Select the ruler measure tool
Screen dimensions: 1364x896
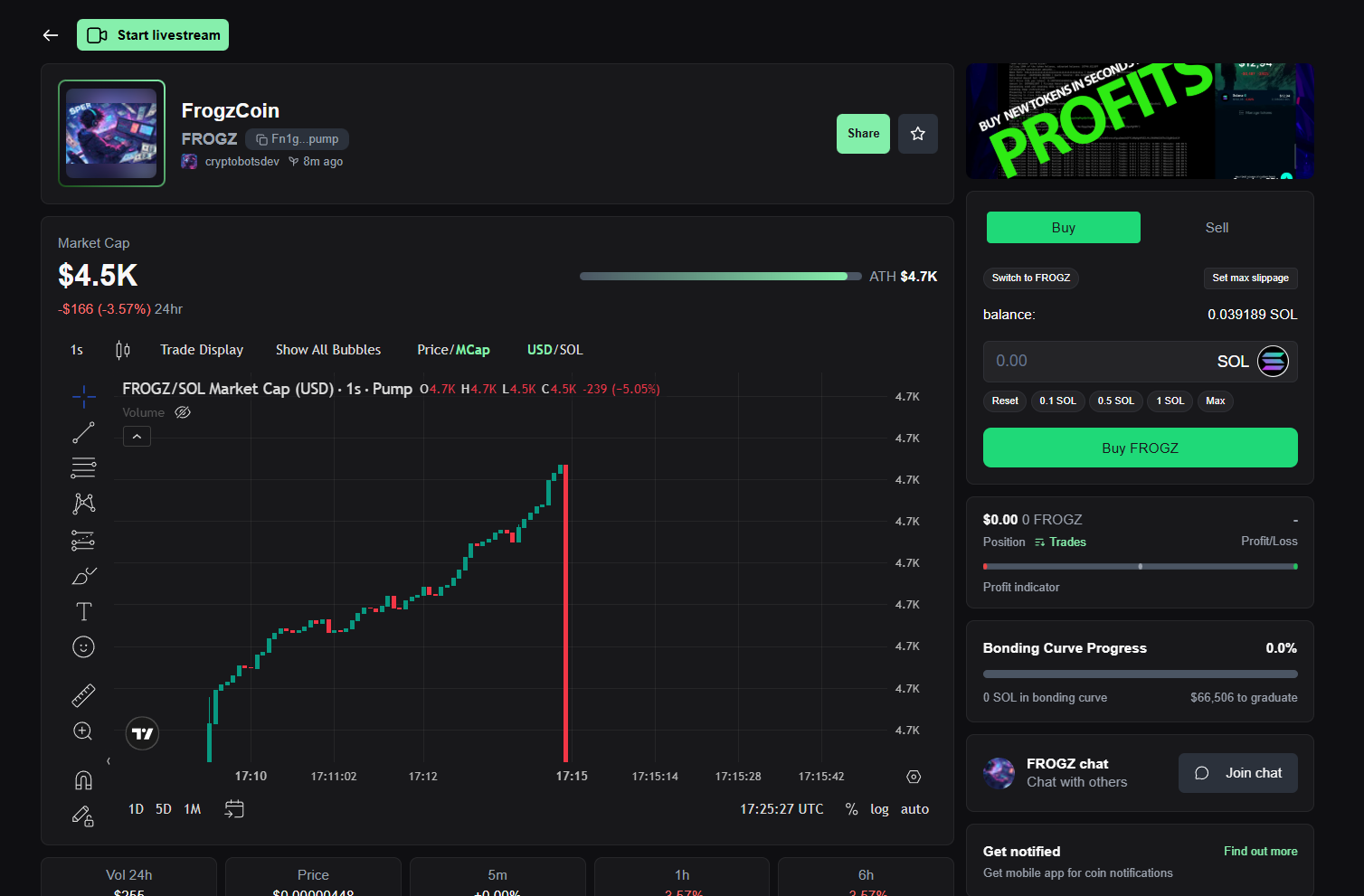pos(83,695)
